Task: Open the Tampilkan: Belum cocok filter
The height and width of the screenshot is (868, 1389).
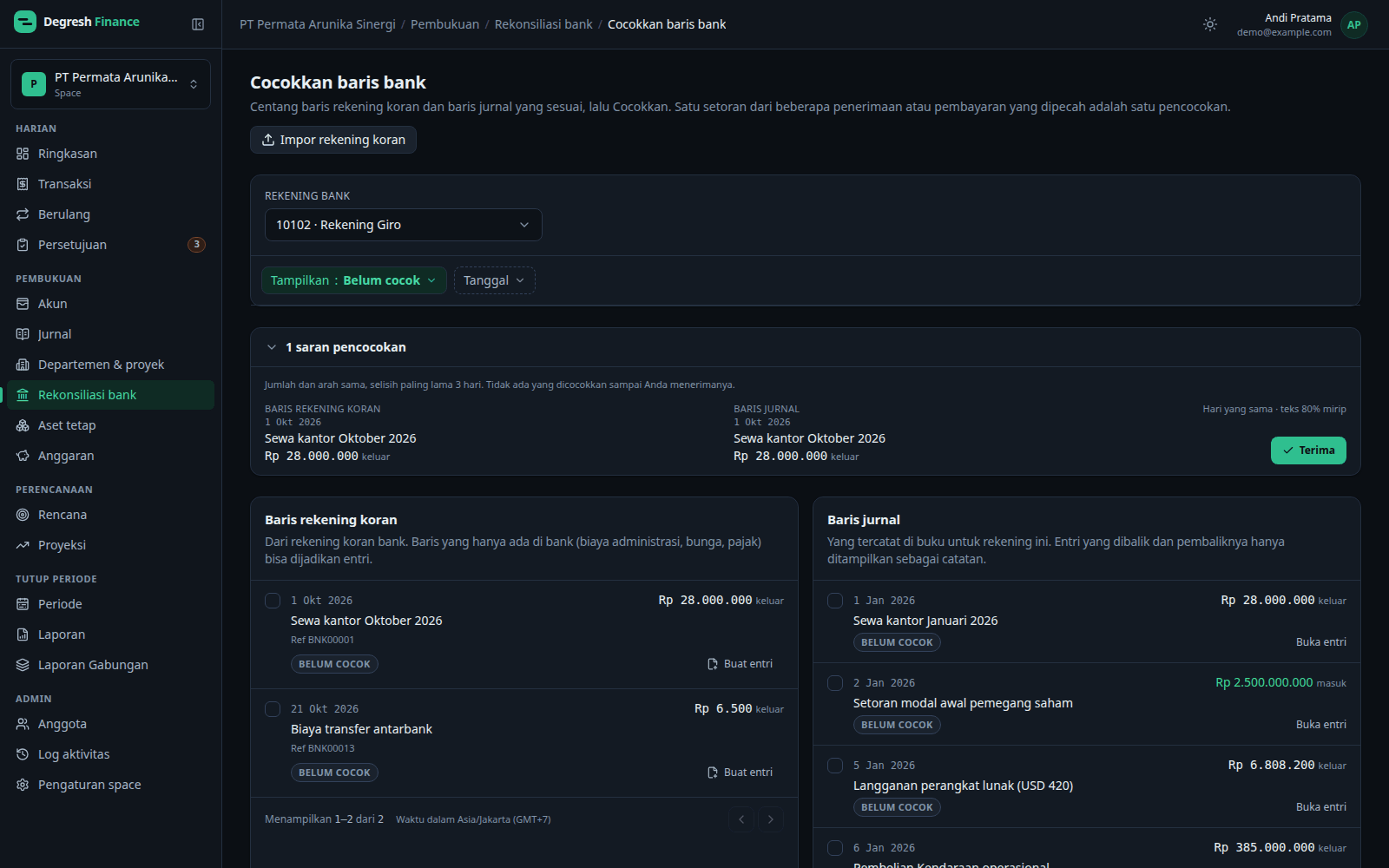Action: (353, 280)
